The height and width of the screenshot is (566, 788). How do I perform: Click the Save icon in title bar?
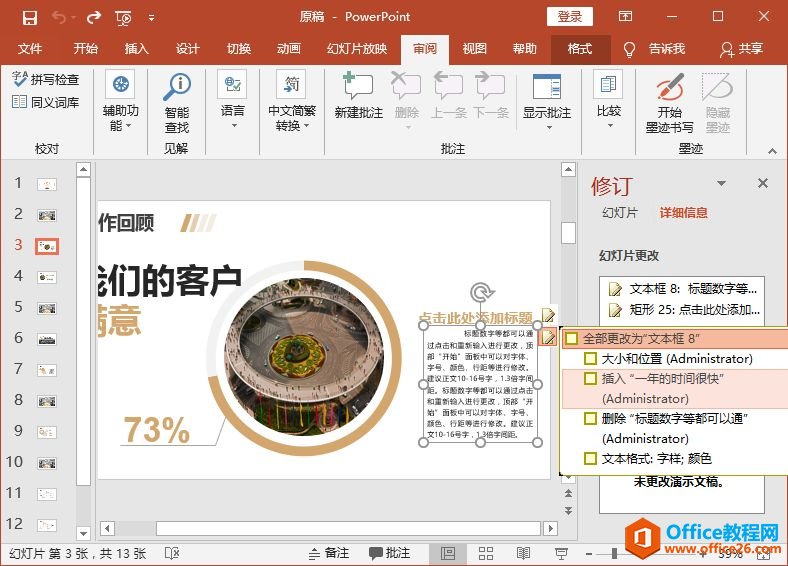click(29, 17)
